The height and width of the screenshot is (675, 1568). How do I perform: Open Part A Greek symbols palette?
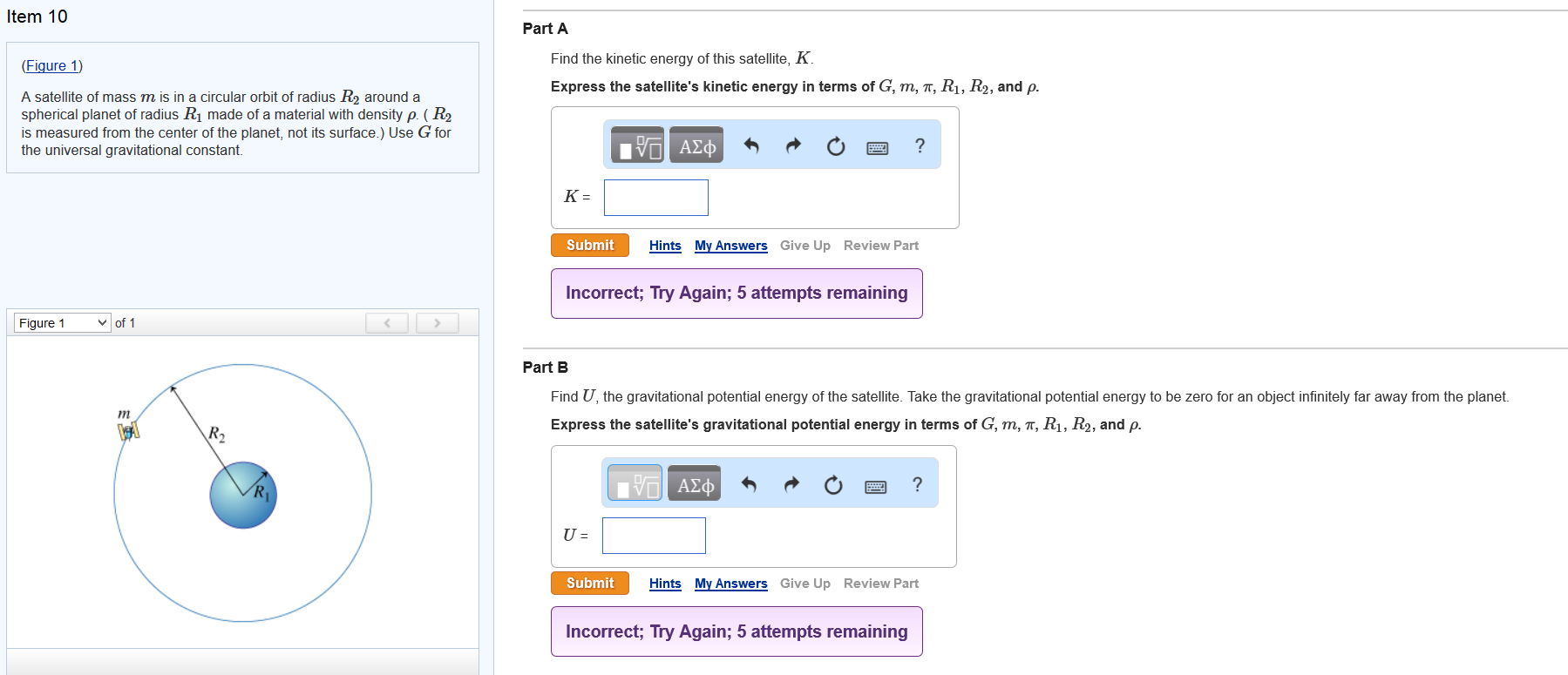click(x=696, y=146)
